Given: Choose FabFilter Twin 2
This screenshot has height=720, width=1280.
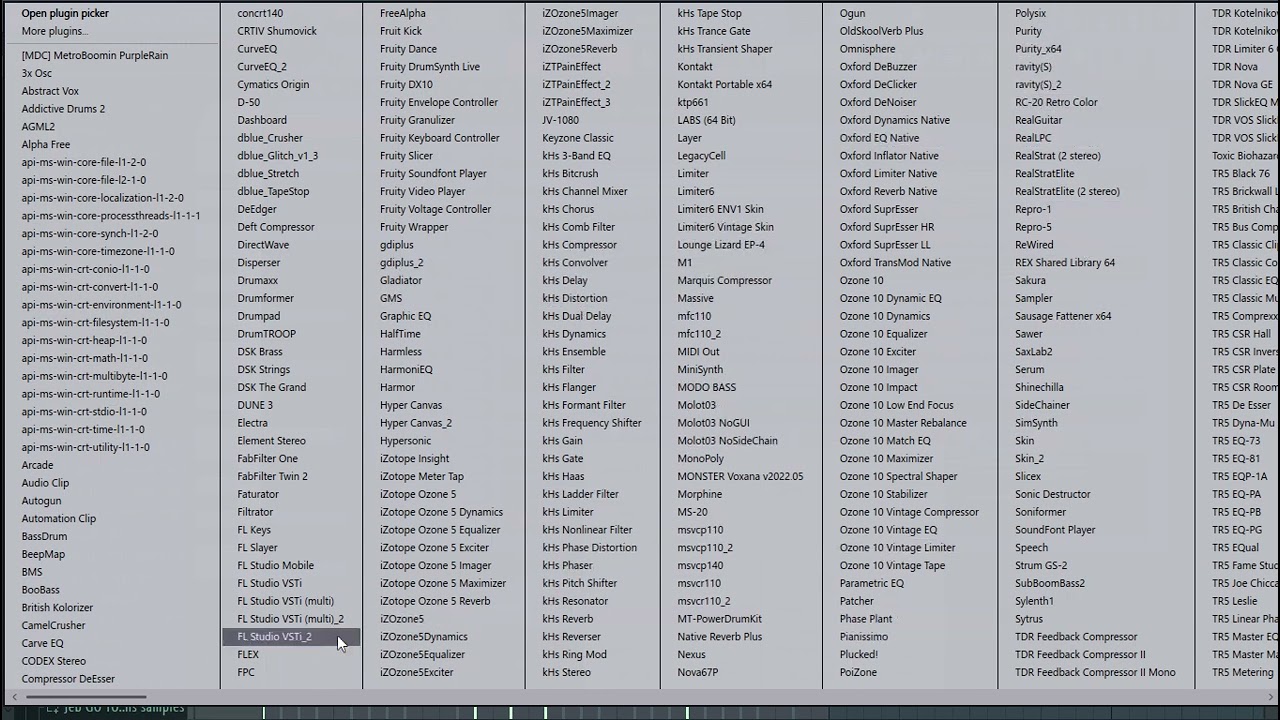Looking at the screenshot, I should pos(272,477).
